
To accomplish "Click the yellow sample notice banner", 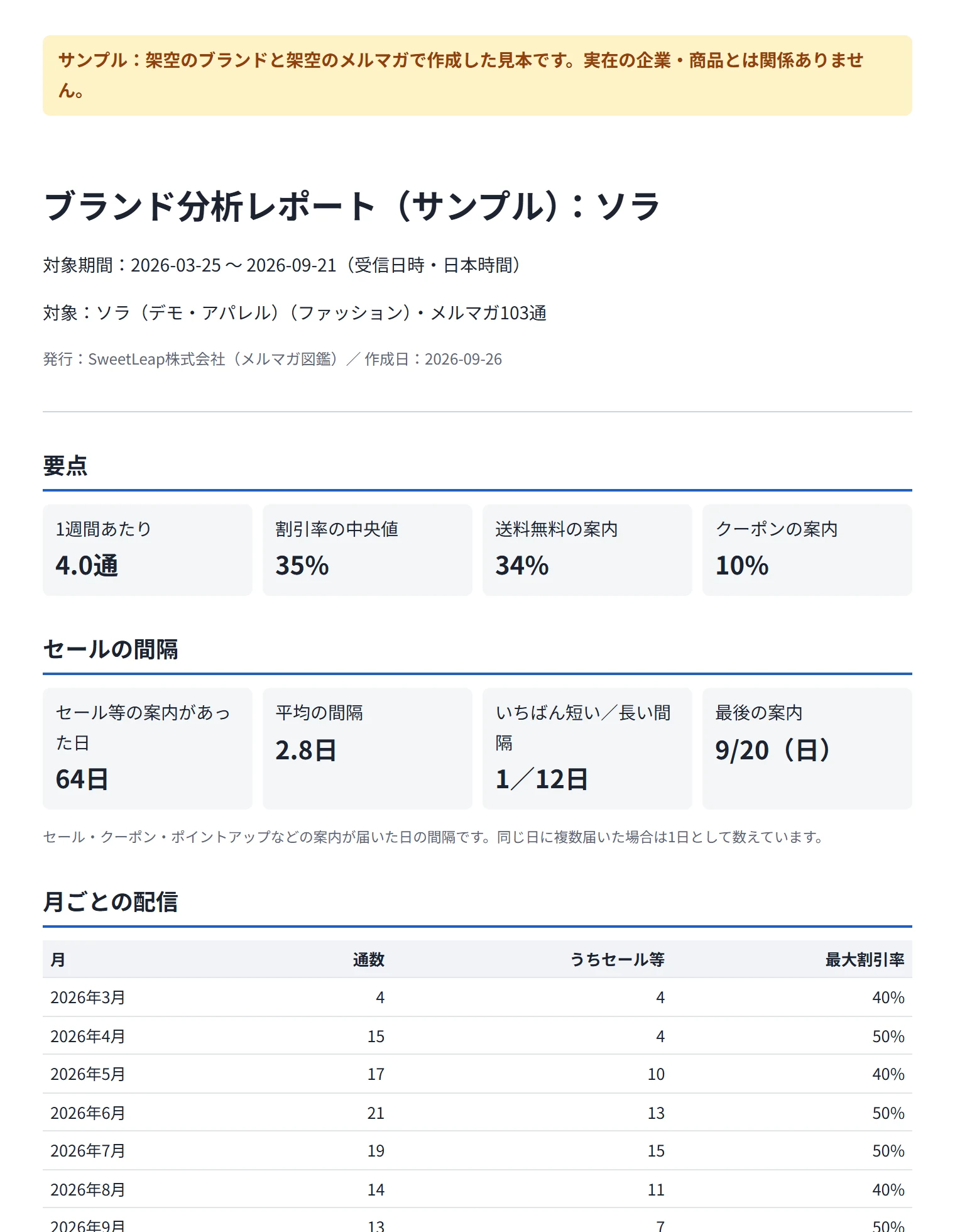I will pyautogui.click(x=477, y=75).
